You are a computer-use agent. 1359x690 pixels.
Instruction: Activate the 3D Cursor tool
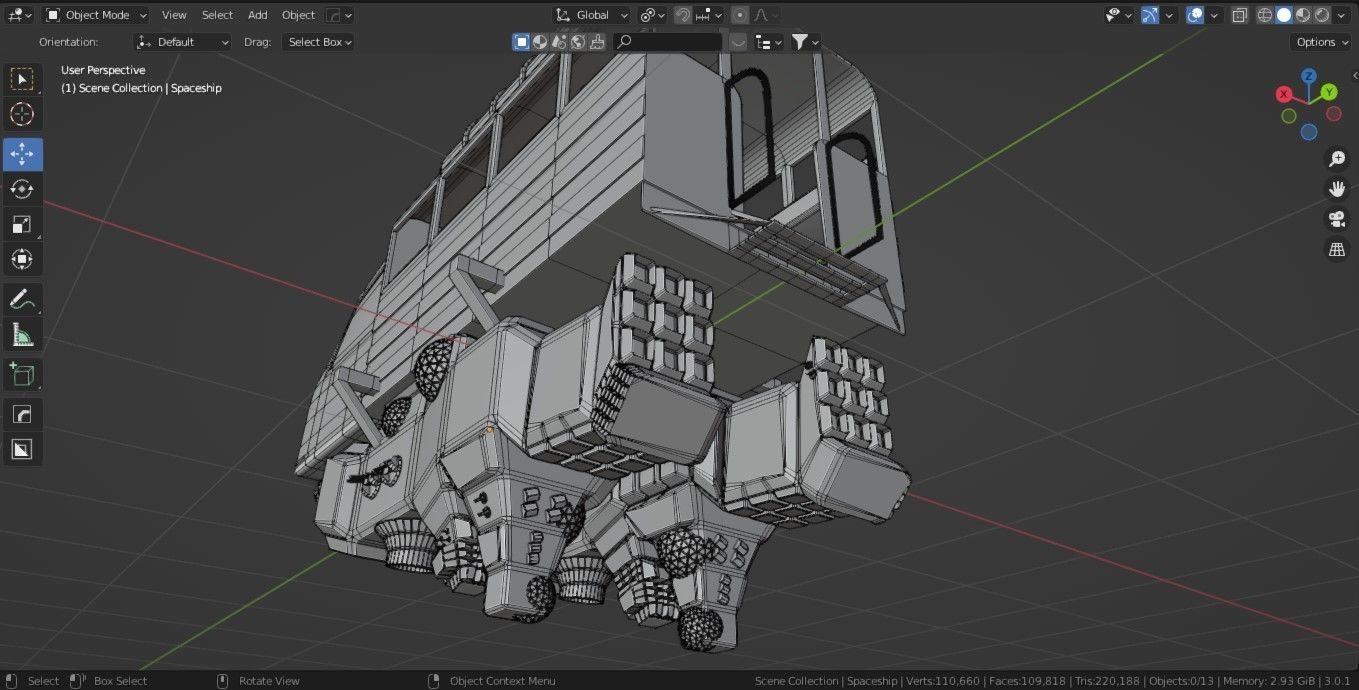coord(22,114)
